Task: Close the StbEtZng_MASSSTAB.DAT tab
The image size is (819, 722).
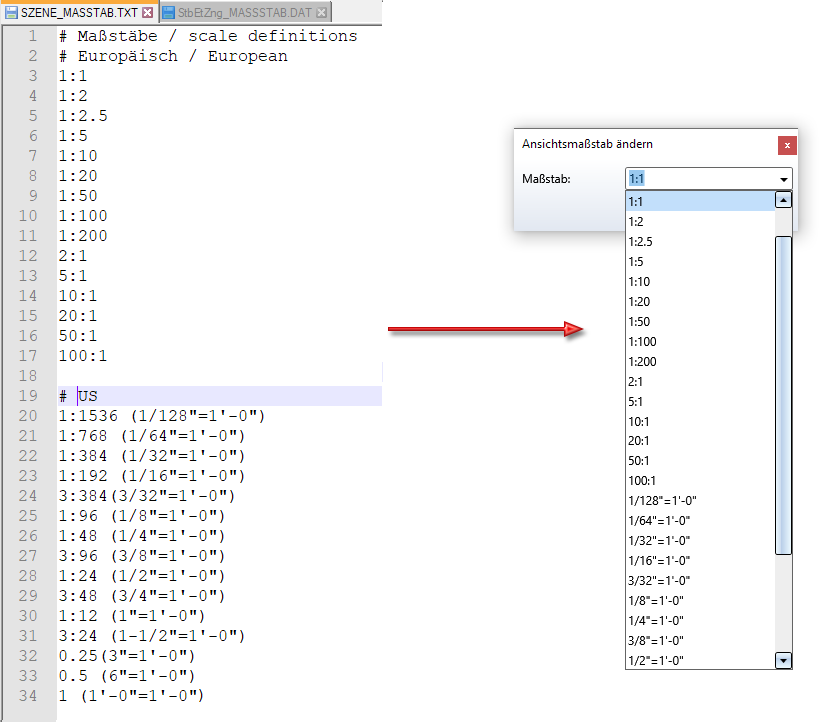Action: [x=322, y=13]
